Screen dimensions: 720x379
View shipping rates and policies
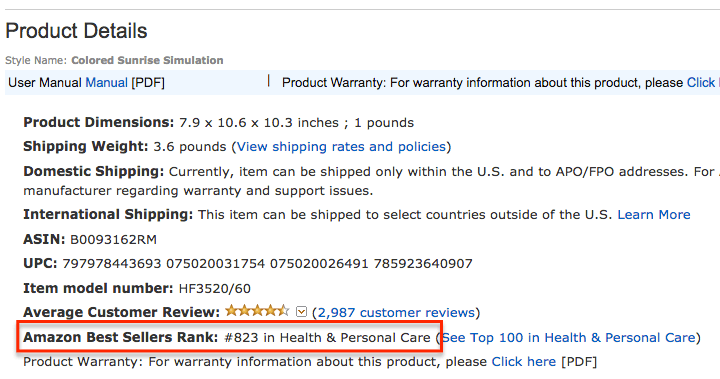(x=342, y=147)
